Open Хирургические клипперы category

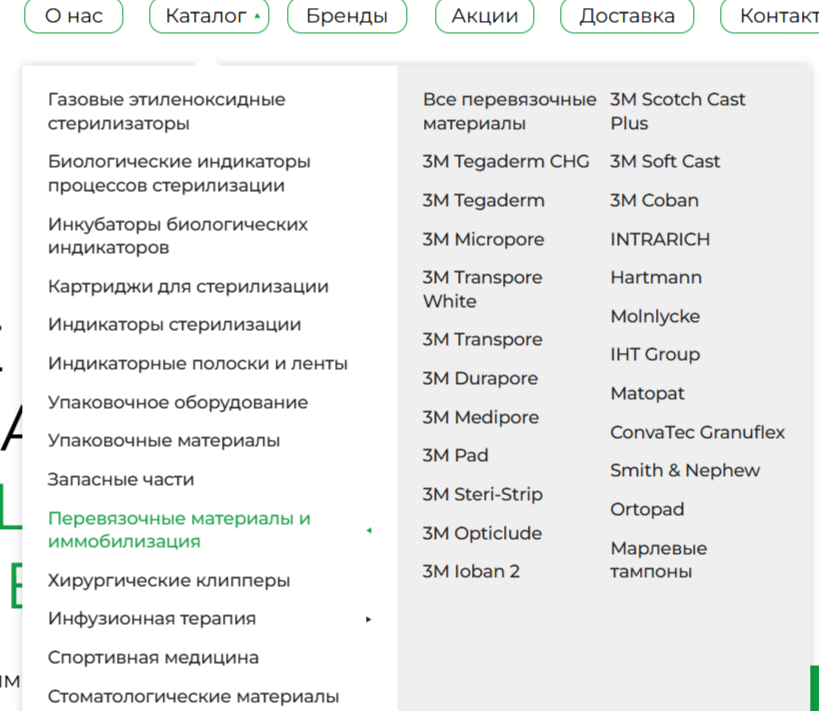tap(169, 580)
